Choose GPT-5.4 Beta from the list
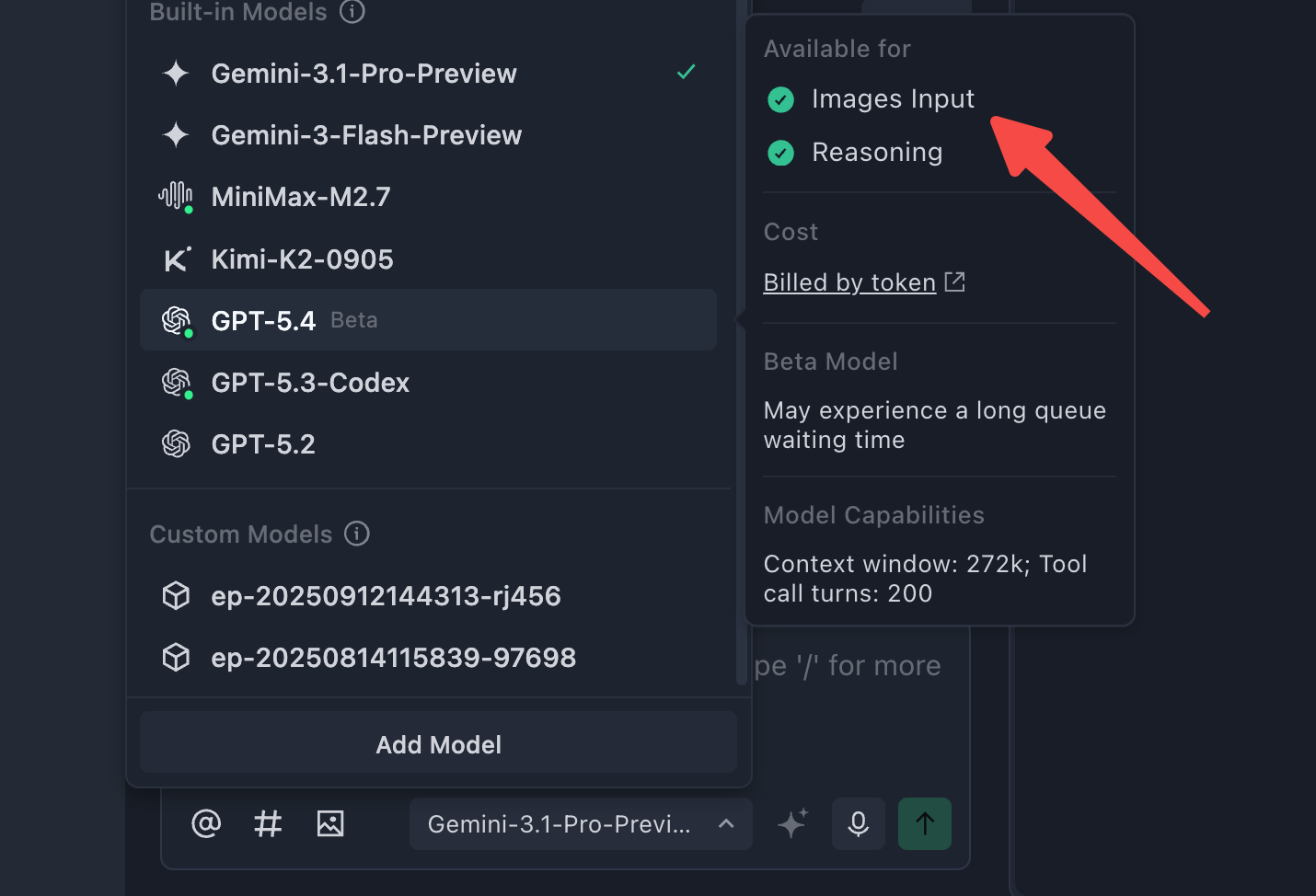Screen dimensions: 1316x896 [x=428, y=320]
